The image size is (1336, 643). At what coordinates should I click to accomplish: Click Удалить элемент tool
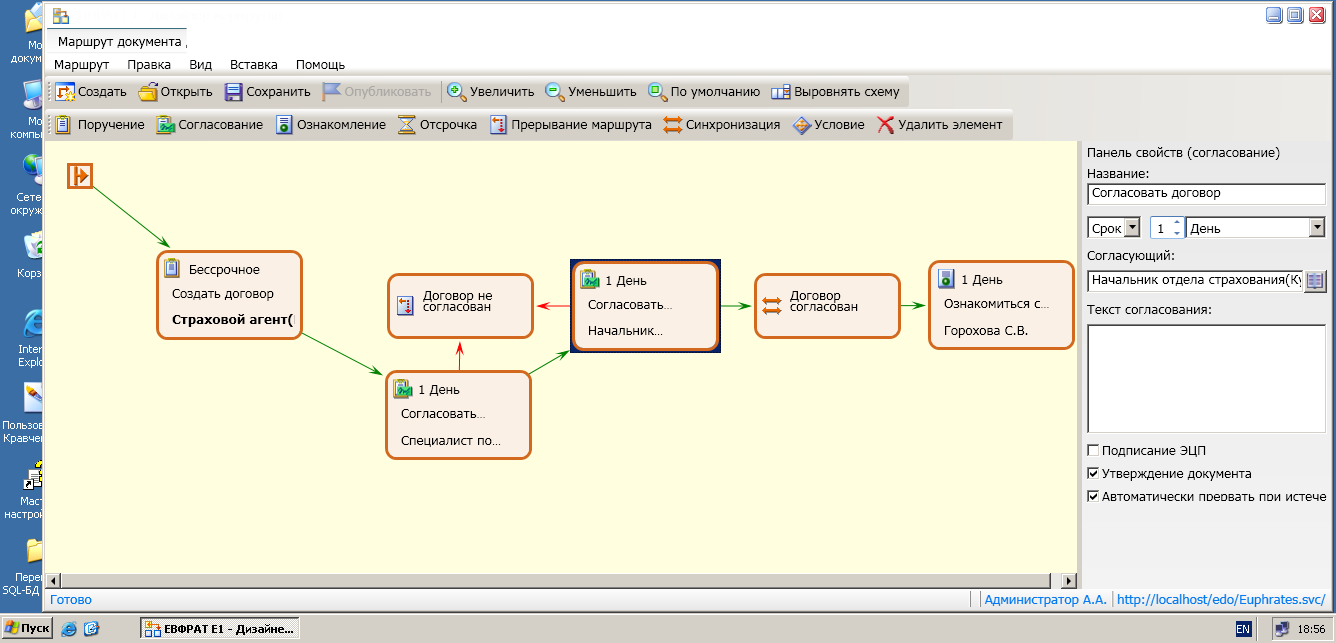point(940,125)
